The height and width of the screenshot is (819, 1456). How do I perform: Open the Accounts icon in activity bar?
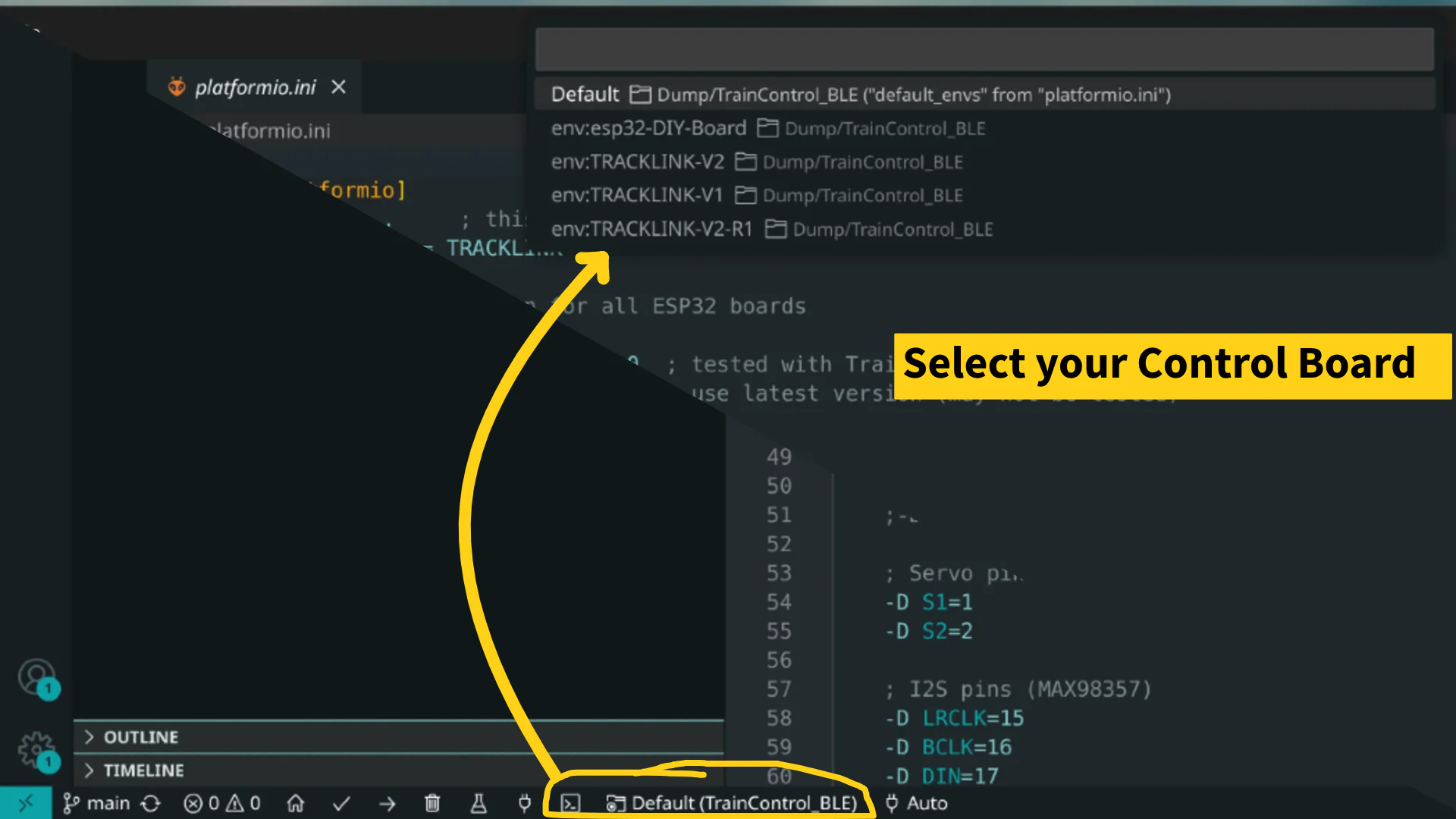[36, 676]
